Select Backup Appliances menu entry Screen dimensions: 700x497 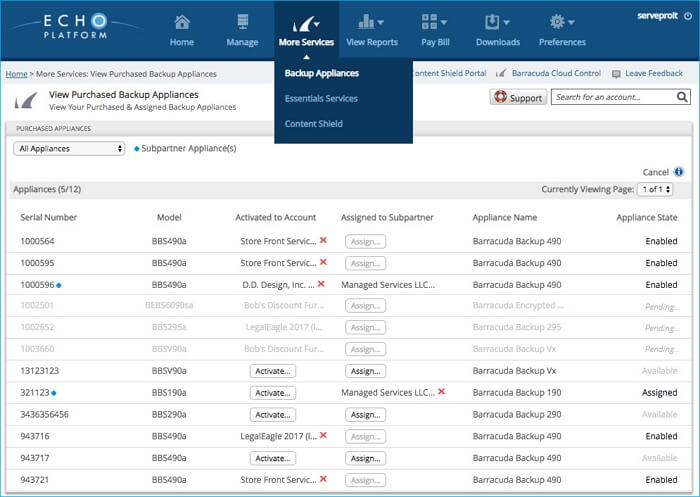[x=321, y=73]
